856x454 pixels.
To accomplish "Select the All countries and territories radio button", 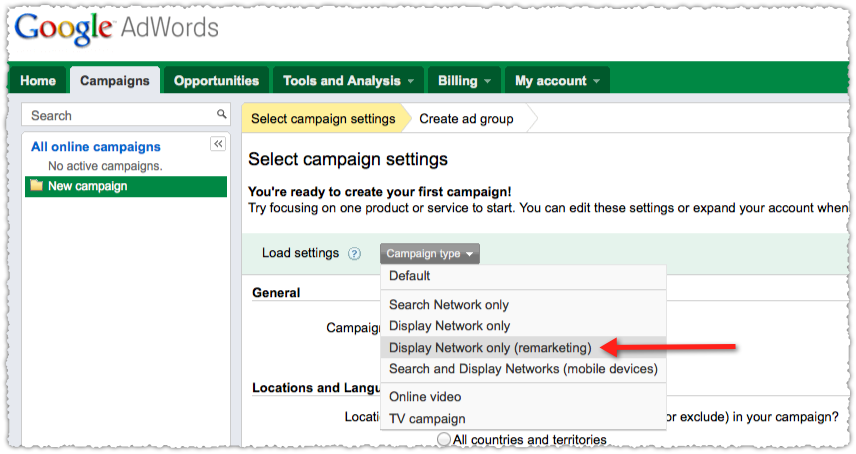I will (444, 439).
